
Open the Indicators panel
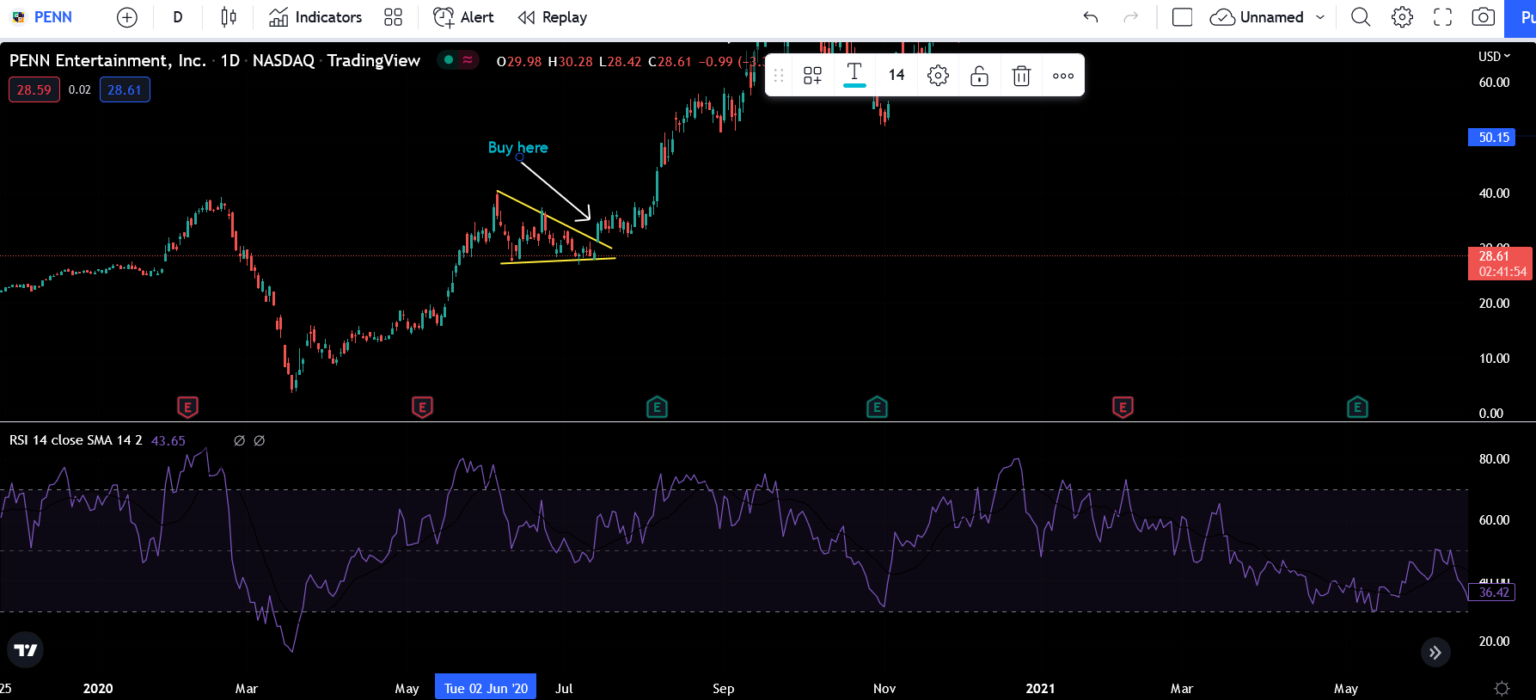(x=315, y=17)
